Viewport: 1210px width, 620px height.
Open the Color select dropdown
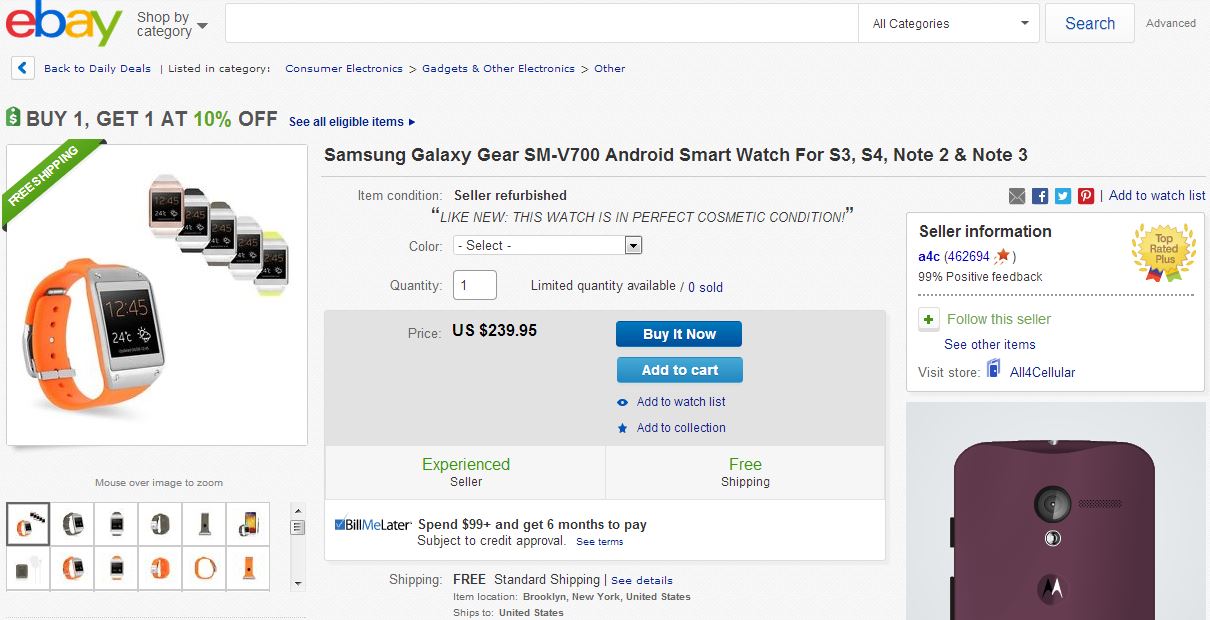pyautogui.click(x=547, y=246)
